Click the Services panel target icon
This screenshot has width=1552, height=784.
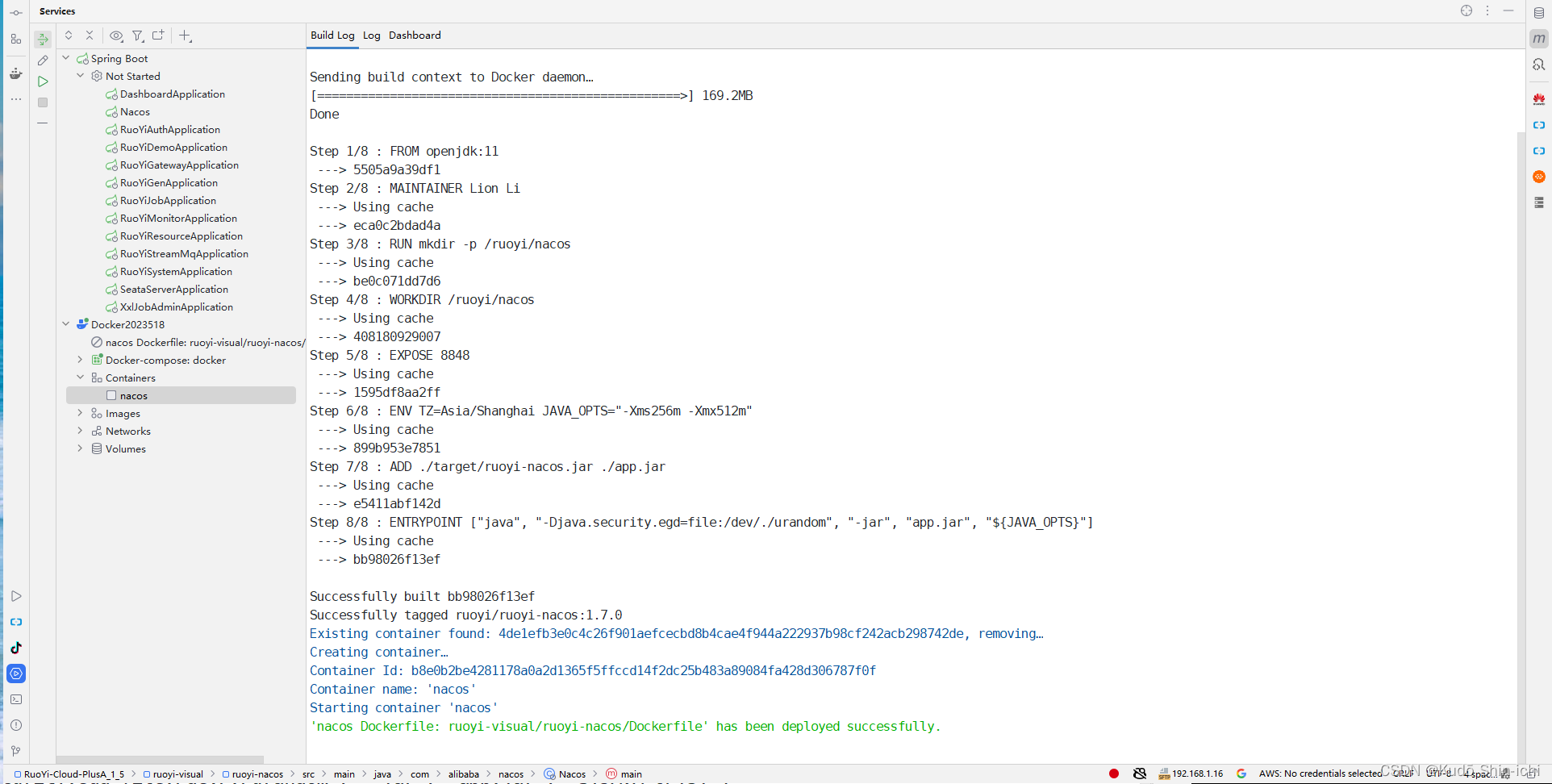pos(1466,11)
